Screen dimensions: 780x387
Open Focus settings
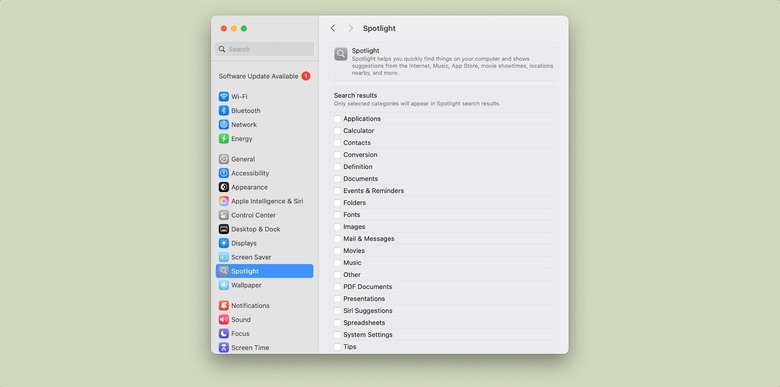(264, 333)
